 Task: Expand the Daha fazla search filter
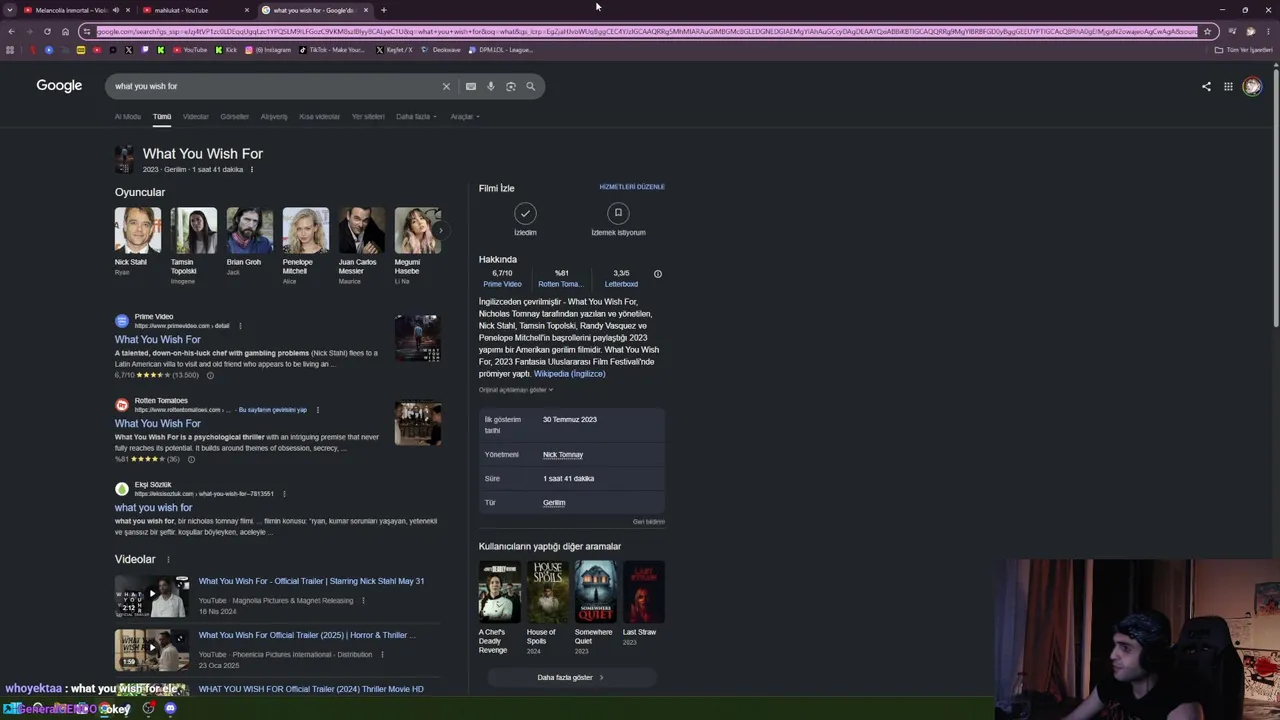pos(416,117)
